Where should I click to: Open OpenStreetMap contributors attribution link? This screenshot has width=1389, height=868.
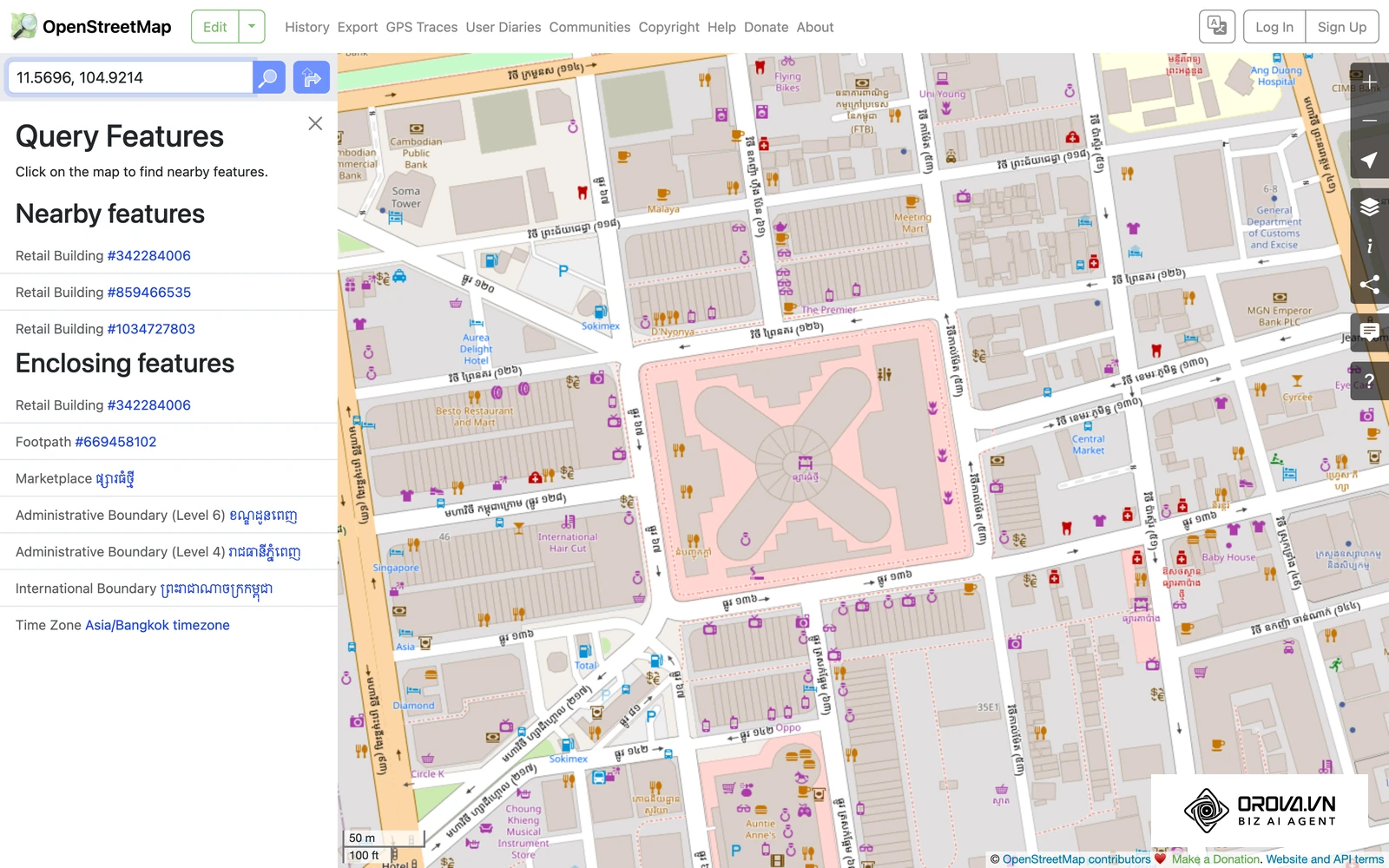tap(1076, 859)
